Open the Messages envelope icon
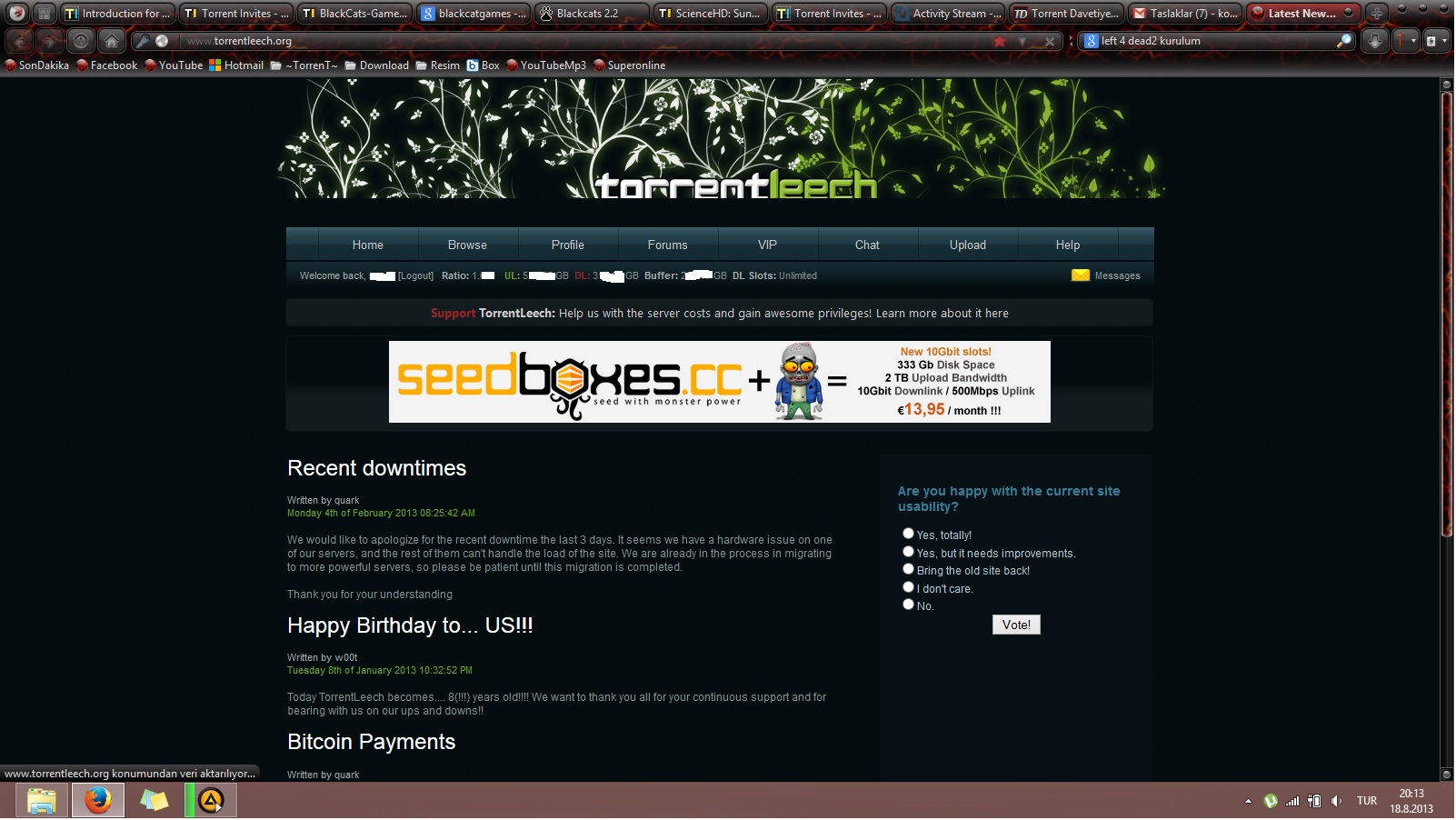The width and height of the screenshot is (1456, 820). tap(1081, 275)
